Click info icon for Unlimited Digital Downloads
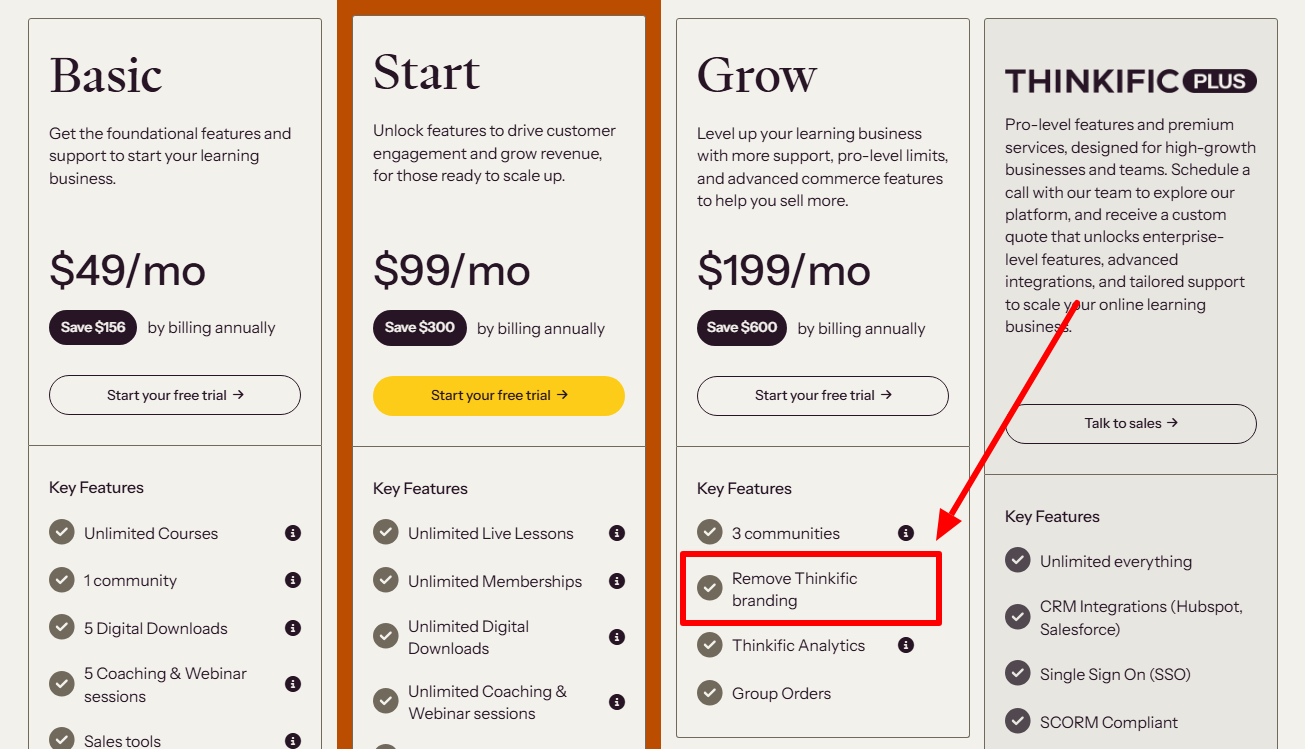The width and height of the screenshot is (1305, 749). pos(617,637)
